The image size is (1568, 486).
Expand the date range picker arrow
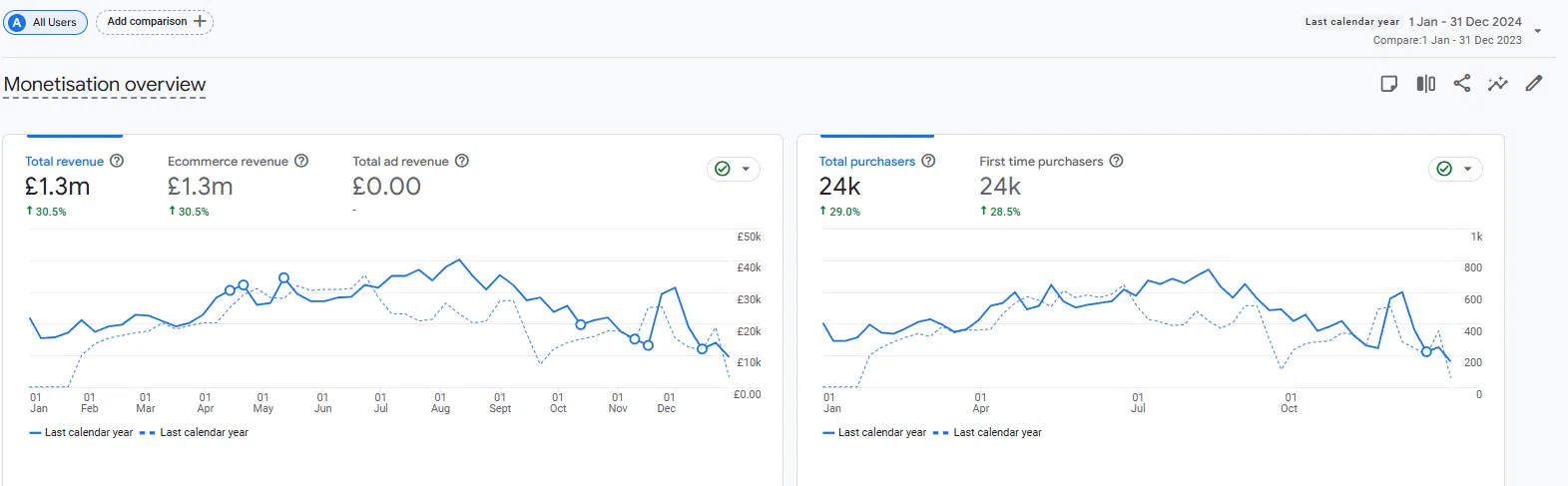click(1537, 31)
